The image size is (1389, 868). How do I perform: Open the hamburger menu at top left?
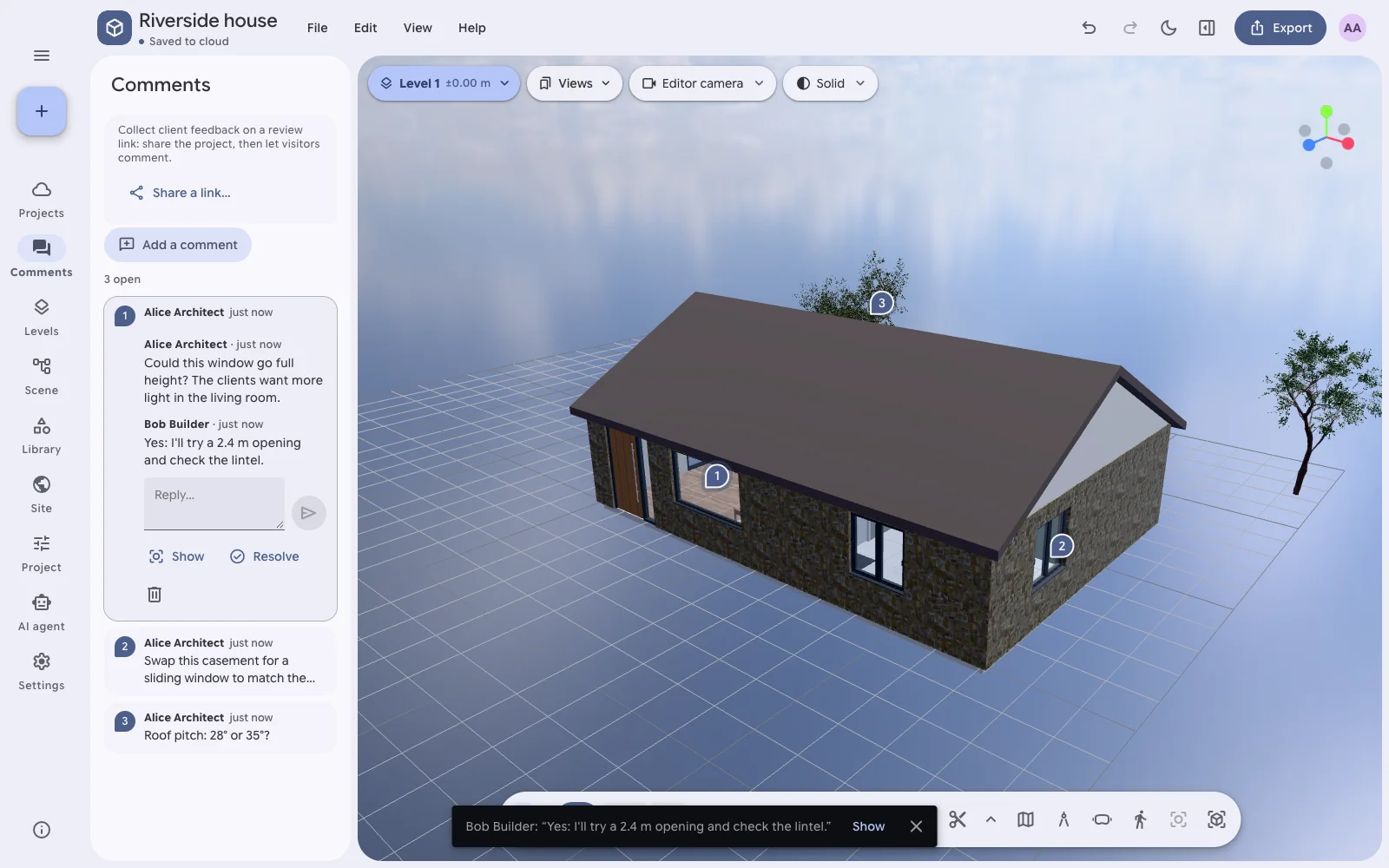point(42,56)
